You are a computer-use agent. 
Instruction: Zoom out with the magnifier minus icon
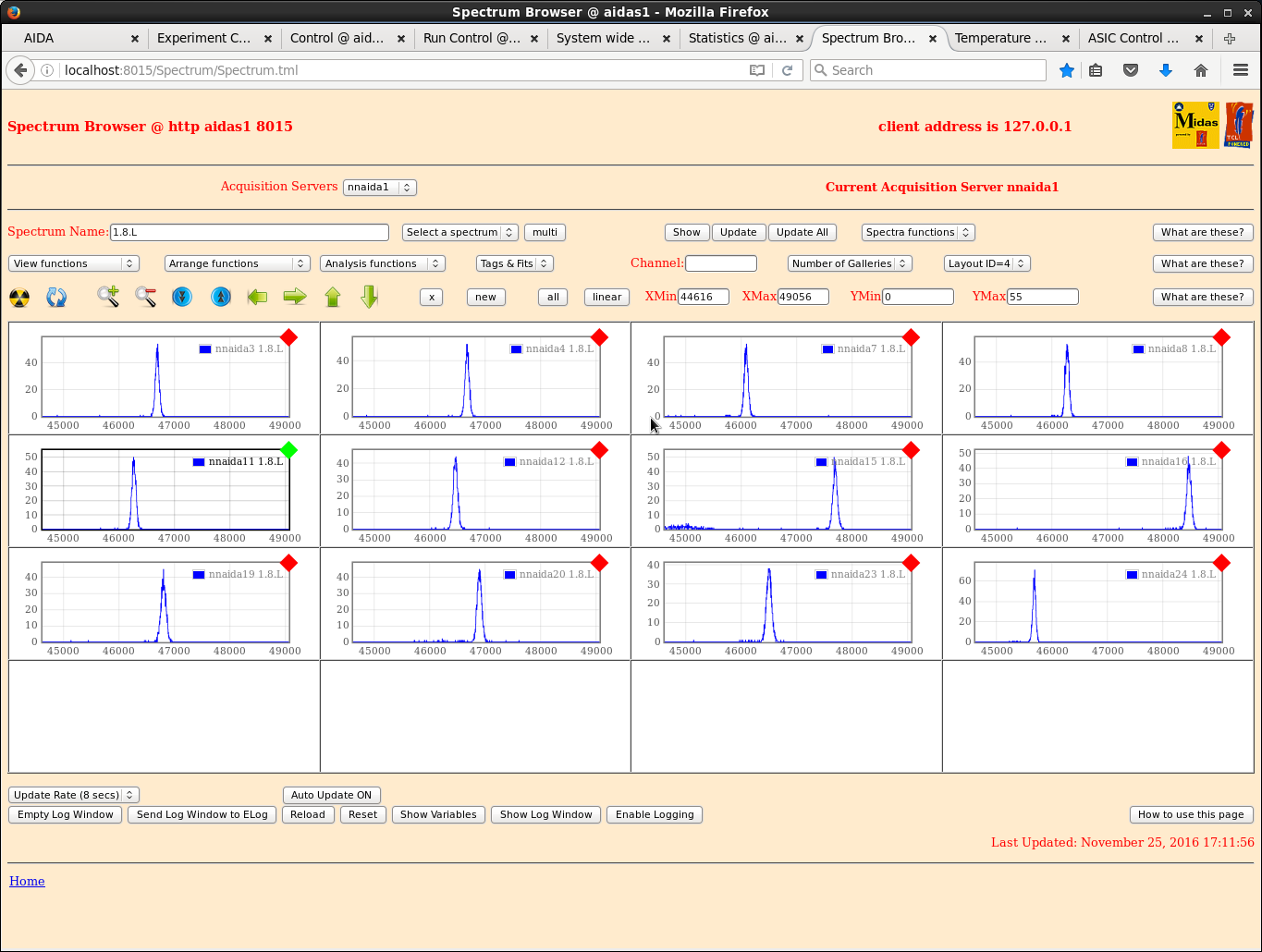[146, 297]
